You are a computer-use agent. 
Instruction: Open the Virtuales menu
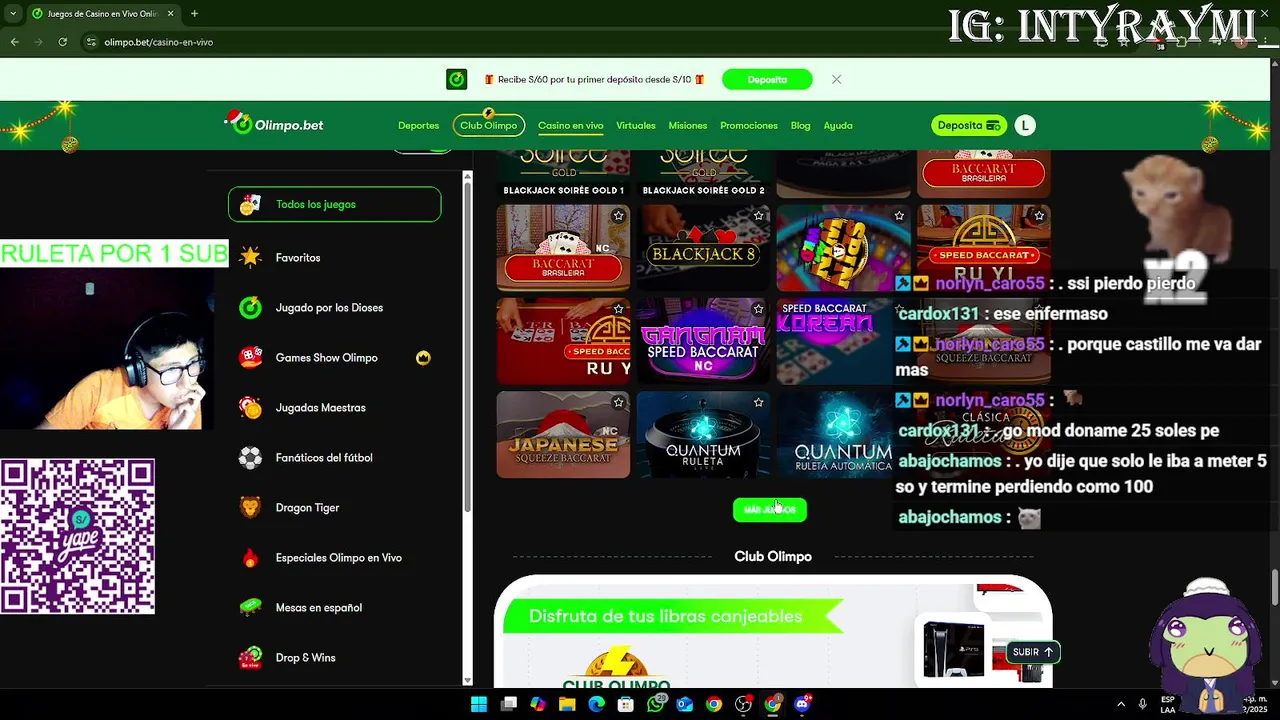pos(636,125)
